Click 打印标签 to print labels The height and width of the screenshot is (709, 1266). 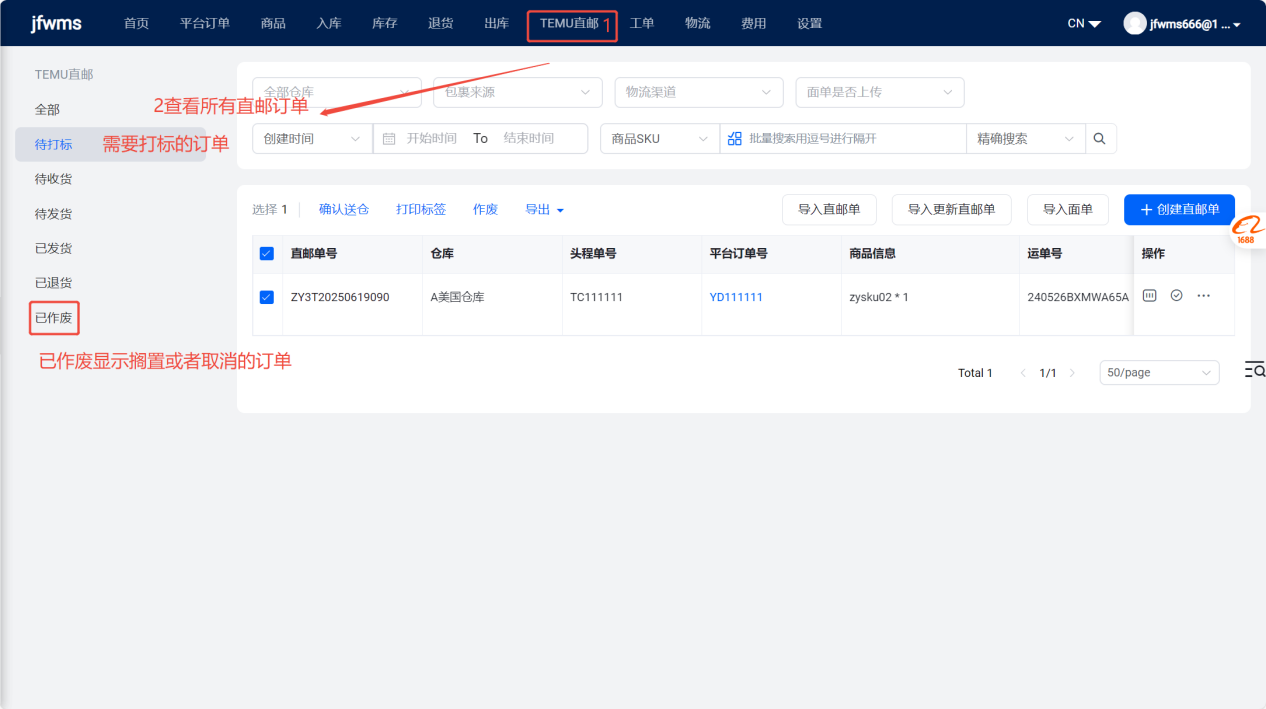(x=421, y=210)
